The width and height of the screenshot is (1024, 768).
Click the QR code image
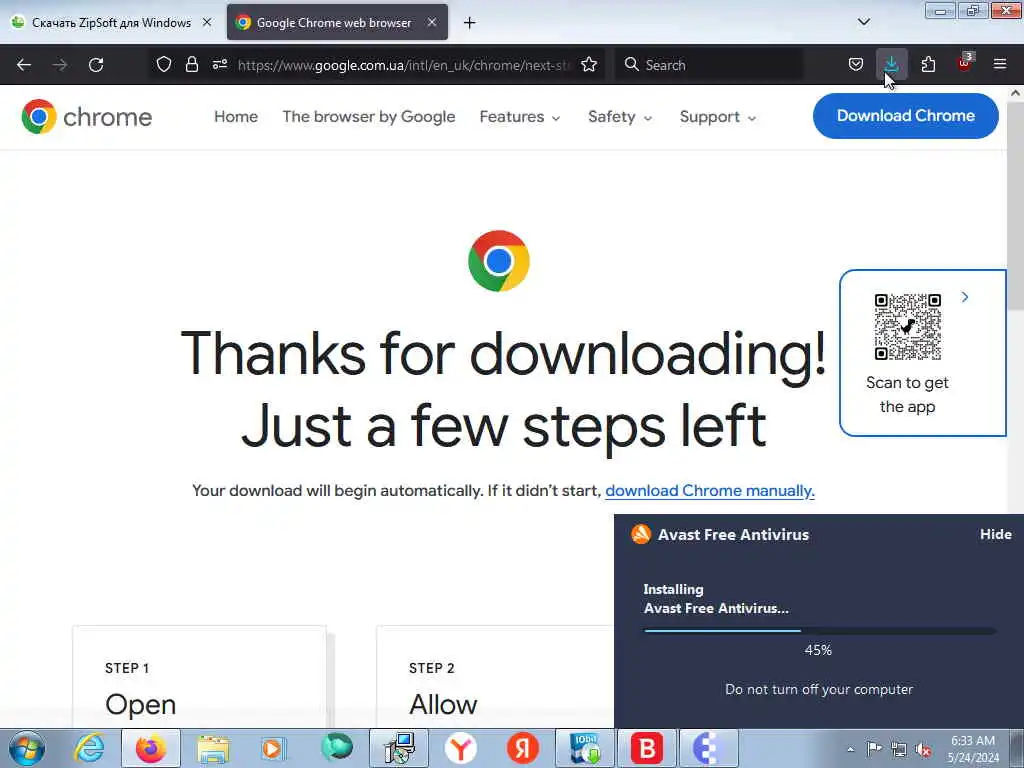(907, 327)
